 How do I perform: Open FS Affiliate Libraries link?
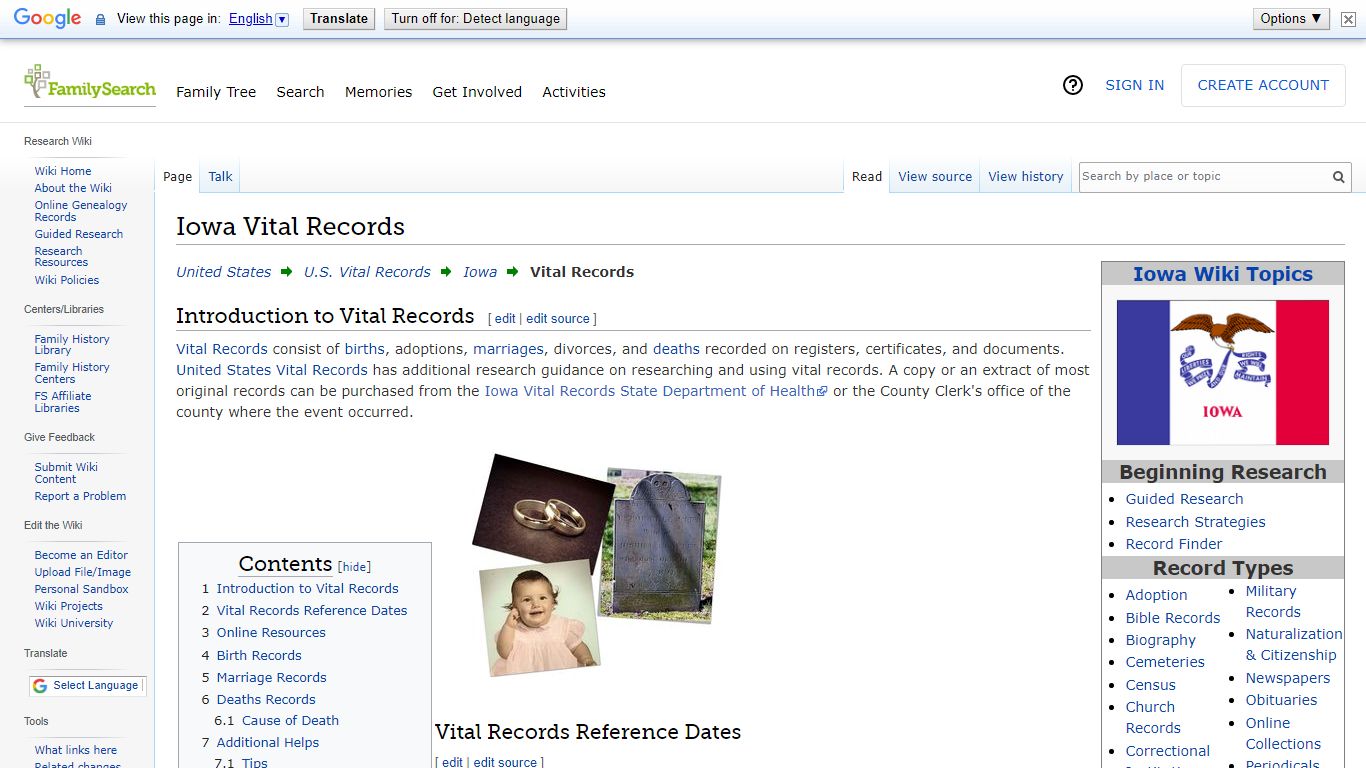point(63,402)
